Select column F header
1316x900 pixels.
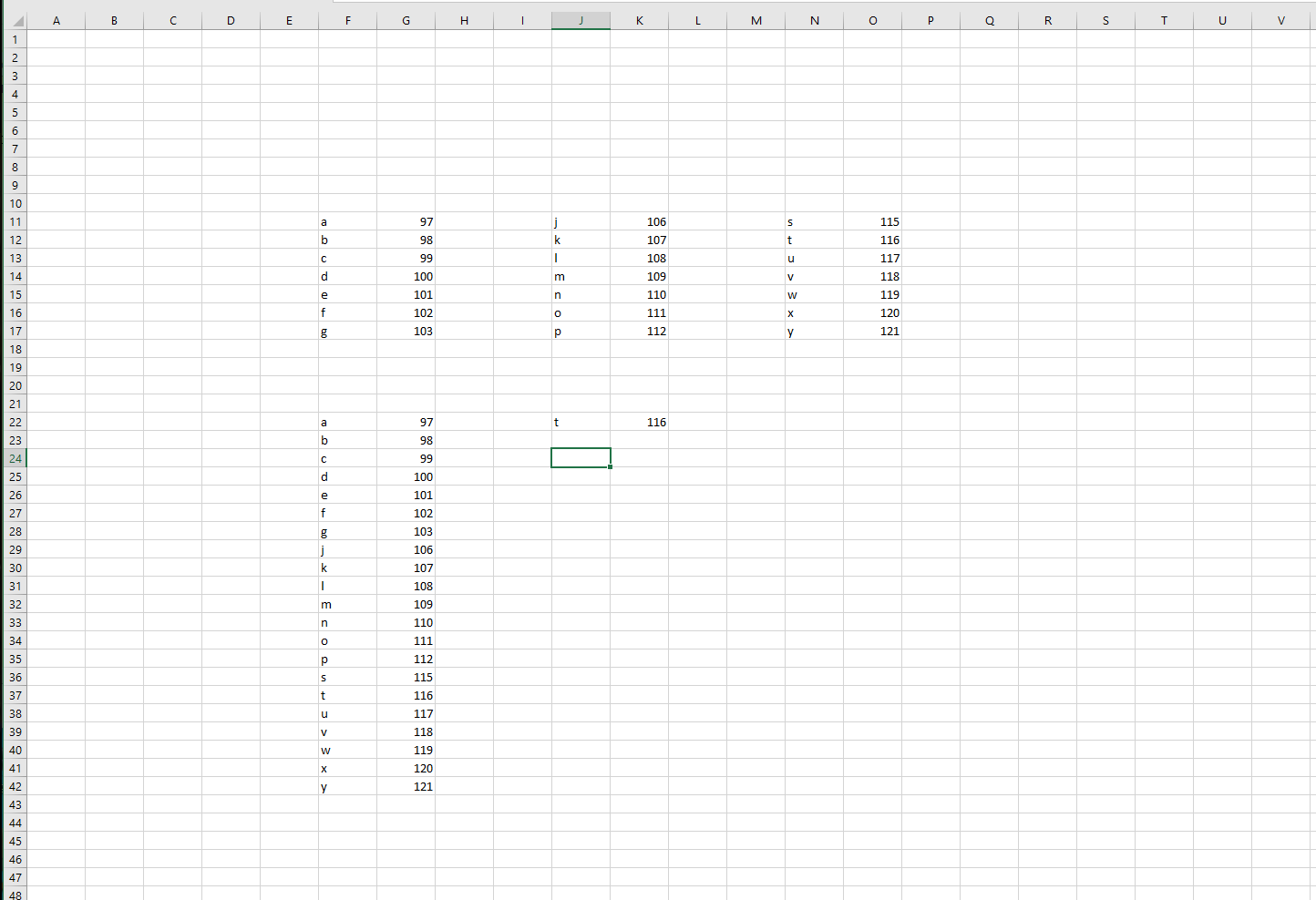click(x=348, y=20)
